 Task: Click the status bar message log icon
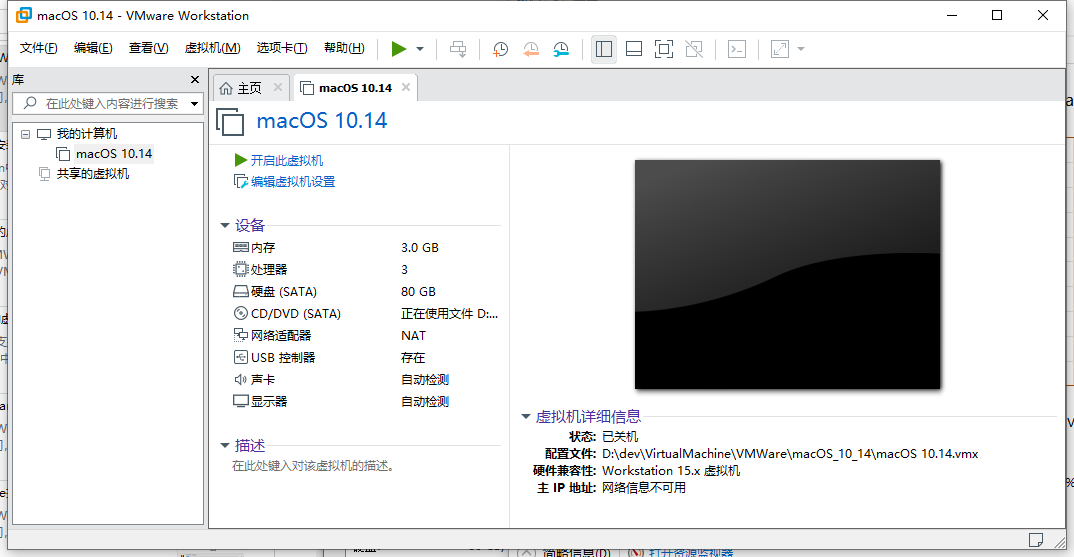click(1036, 540)
